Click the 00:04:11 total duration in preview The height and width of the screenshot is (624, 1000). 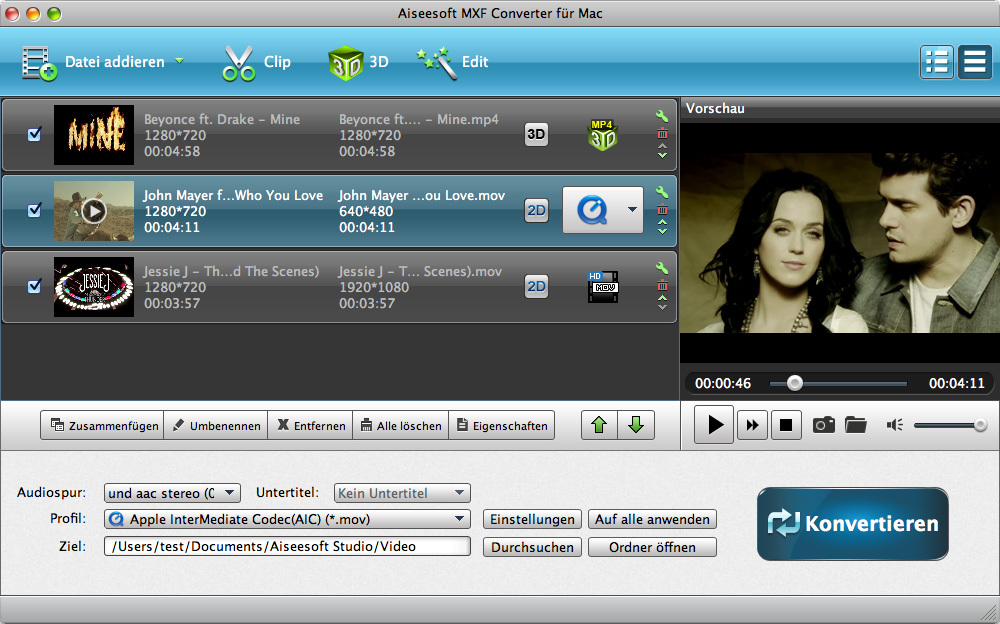[956, 383]
